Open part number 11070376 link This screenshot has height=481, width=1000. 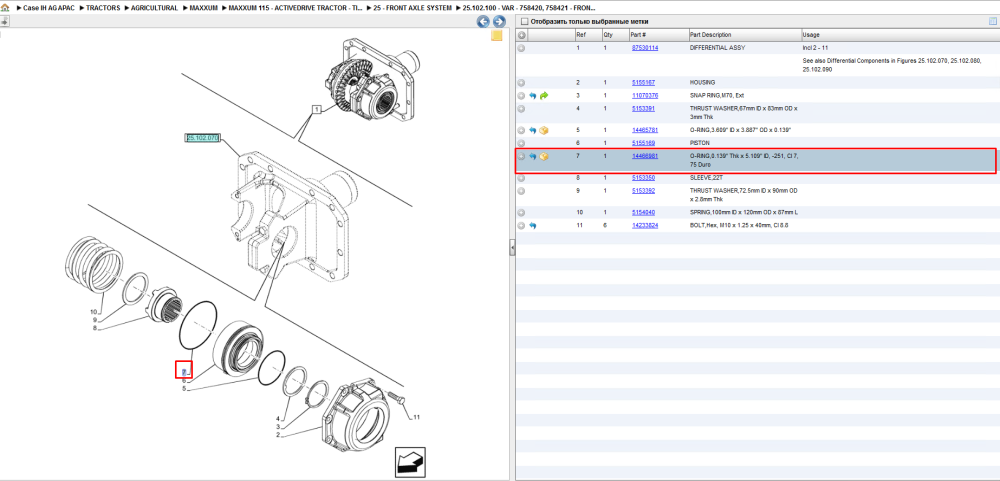(645, 96)
